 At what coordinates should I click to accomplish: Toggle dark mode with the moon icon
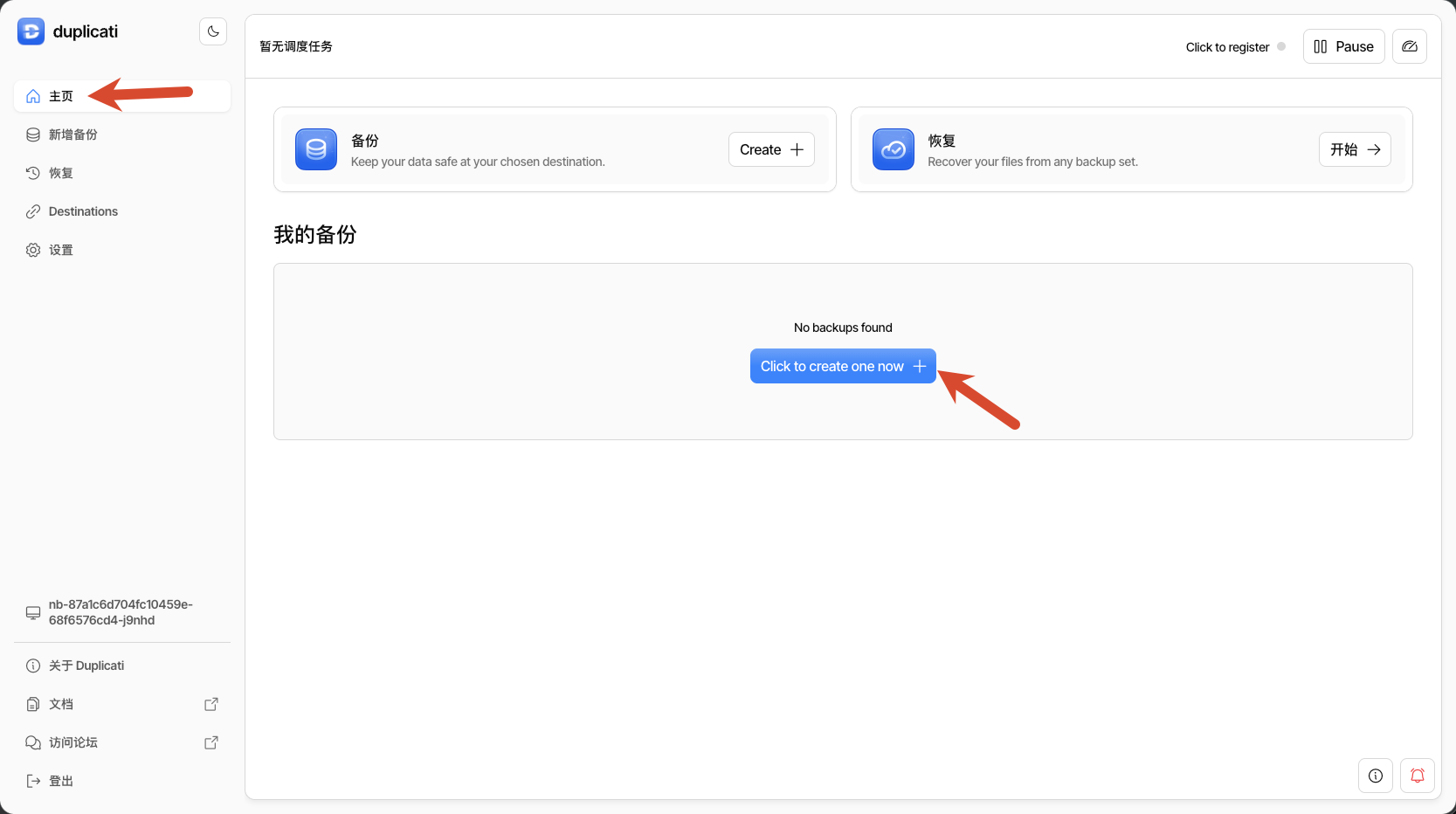pyautogui.click(x=213, y=31)
